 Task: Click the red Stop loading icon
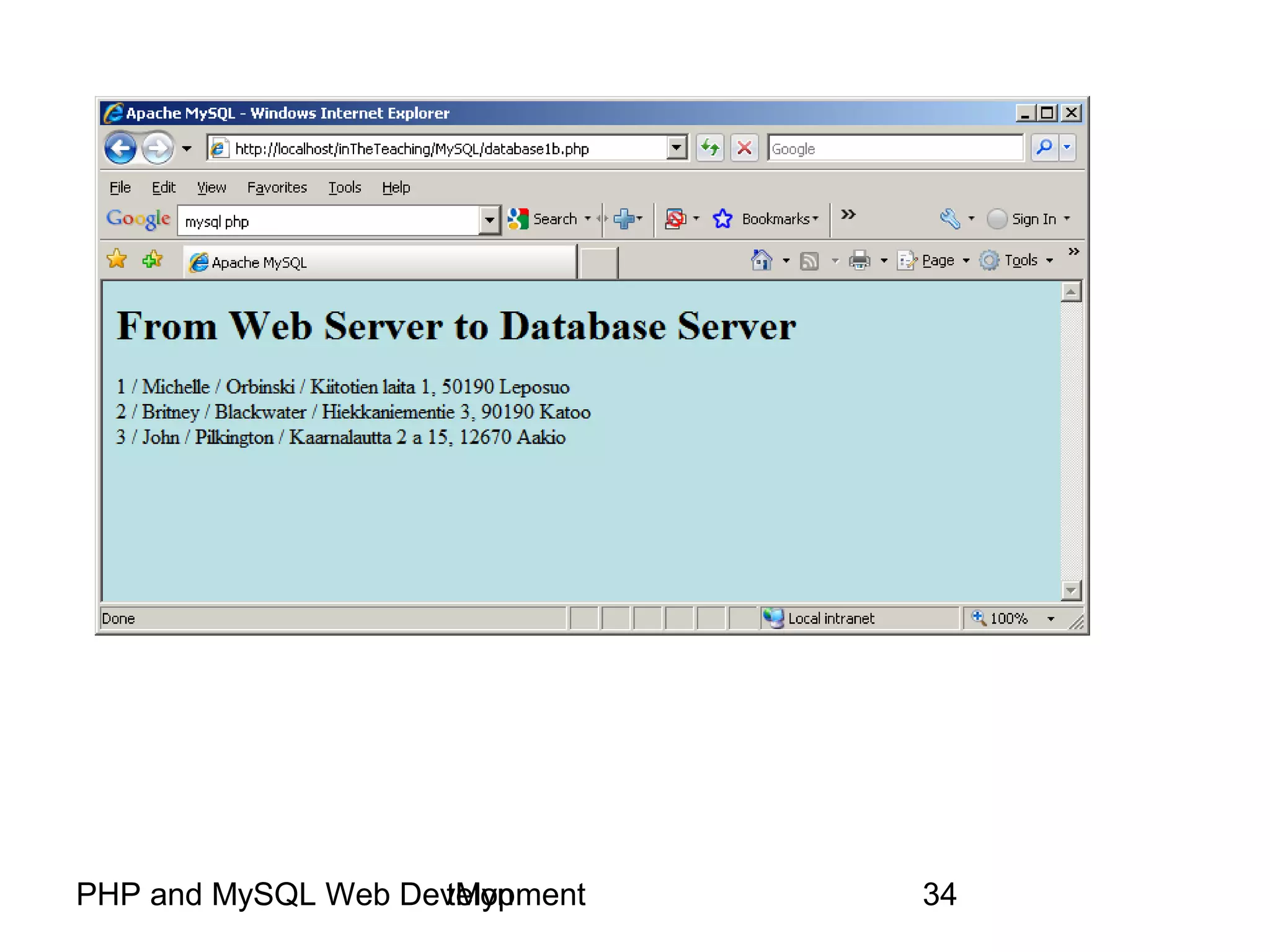tap(744, 148)
